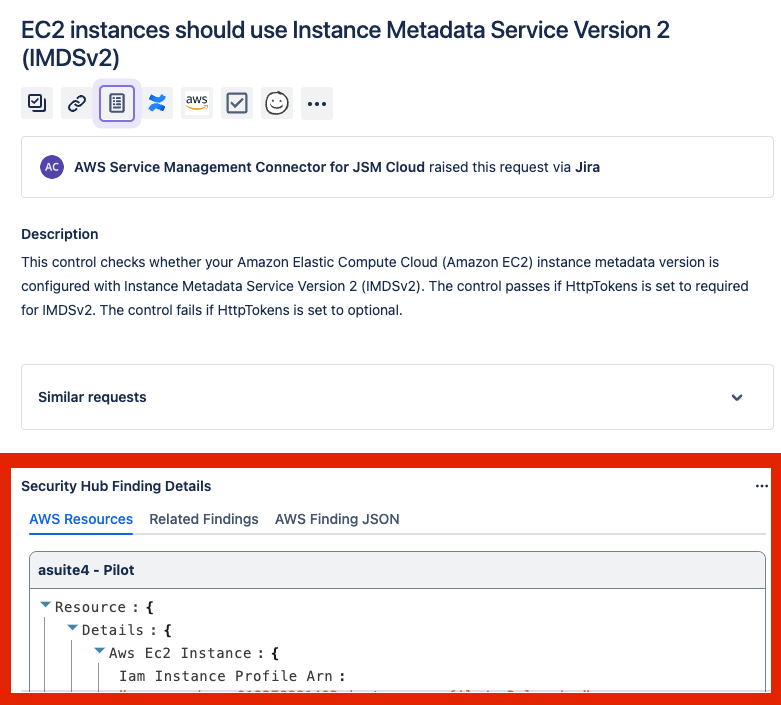Viewport: 781px width, 705px height.
Task: Collapse the Resource tree node
Action: 45,605
